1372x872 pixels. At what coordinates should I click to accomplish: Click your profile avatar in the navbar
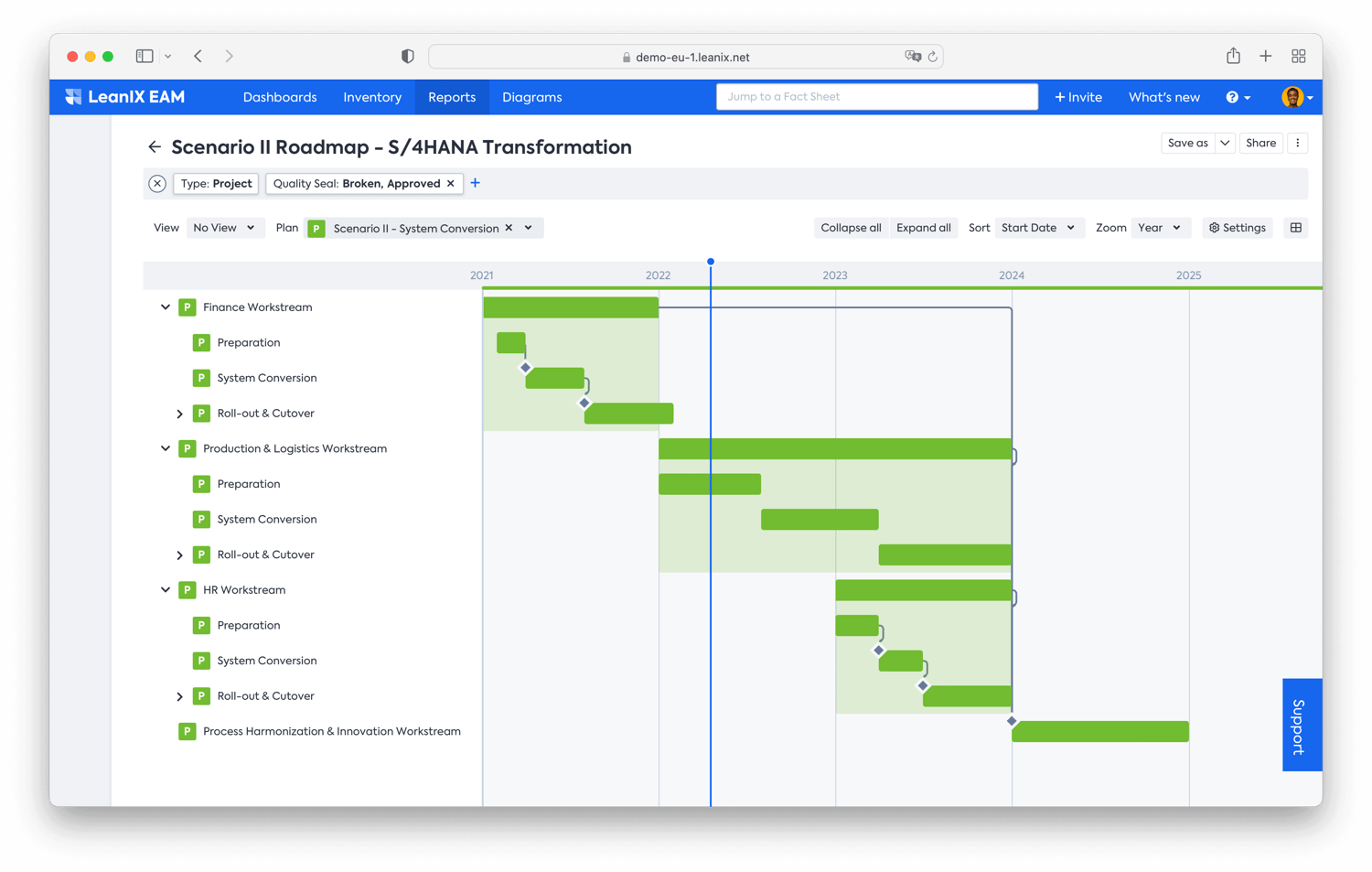point(1293,97)
